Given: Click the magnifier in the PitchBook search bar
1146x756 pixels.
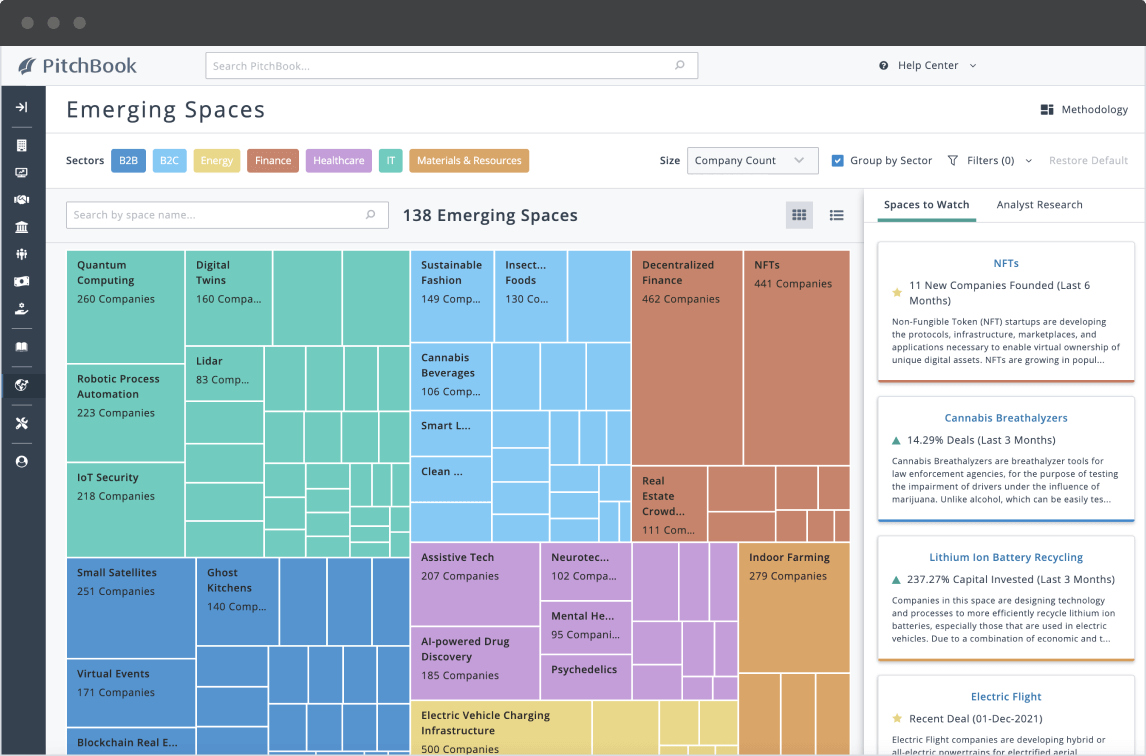Looking at the screenshot, I should point(680,65).
